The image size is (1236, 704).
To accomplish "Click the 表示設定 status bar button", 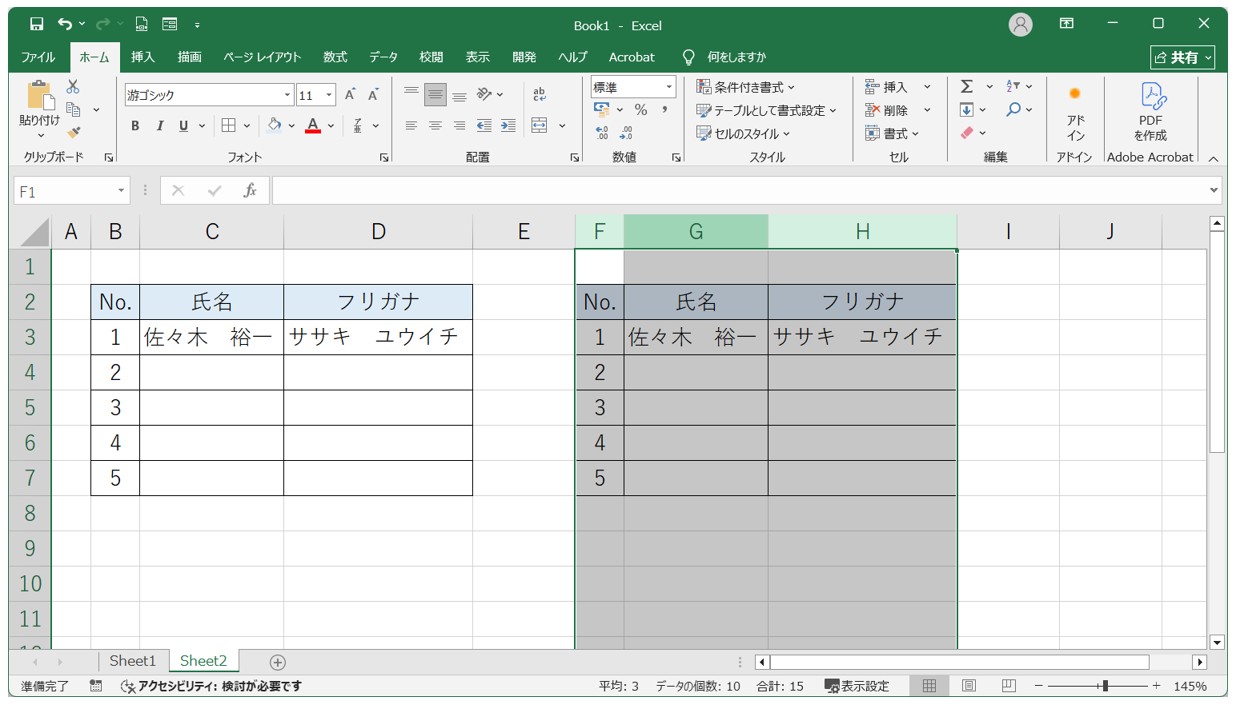I will [x=856, y=686].
